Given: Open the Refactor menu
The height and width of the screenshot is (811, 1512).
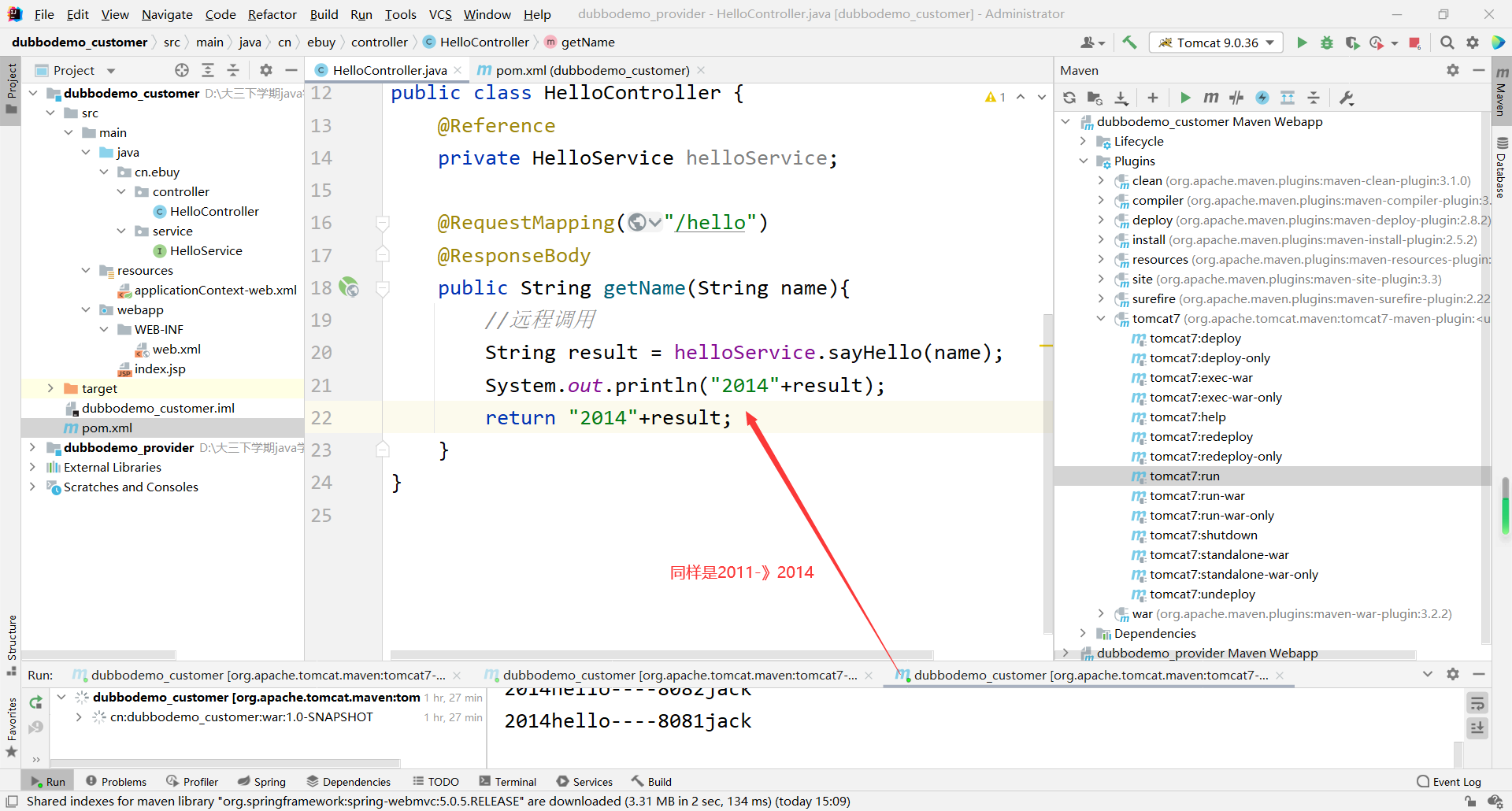Looking at the screenshot, I should tap(272, 14).
